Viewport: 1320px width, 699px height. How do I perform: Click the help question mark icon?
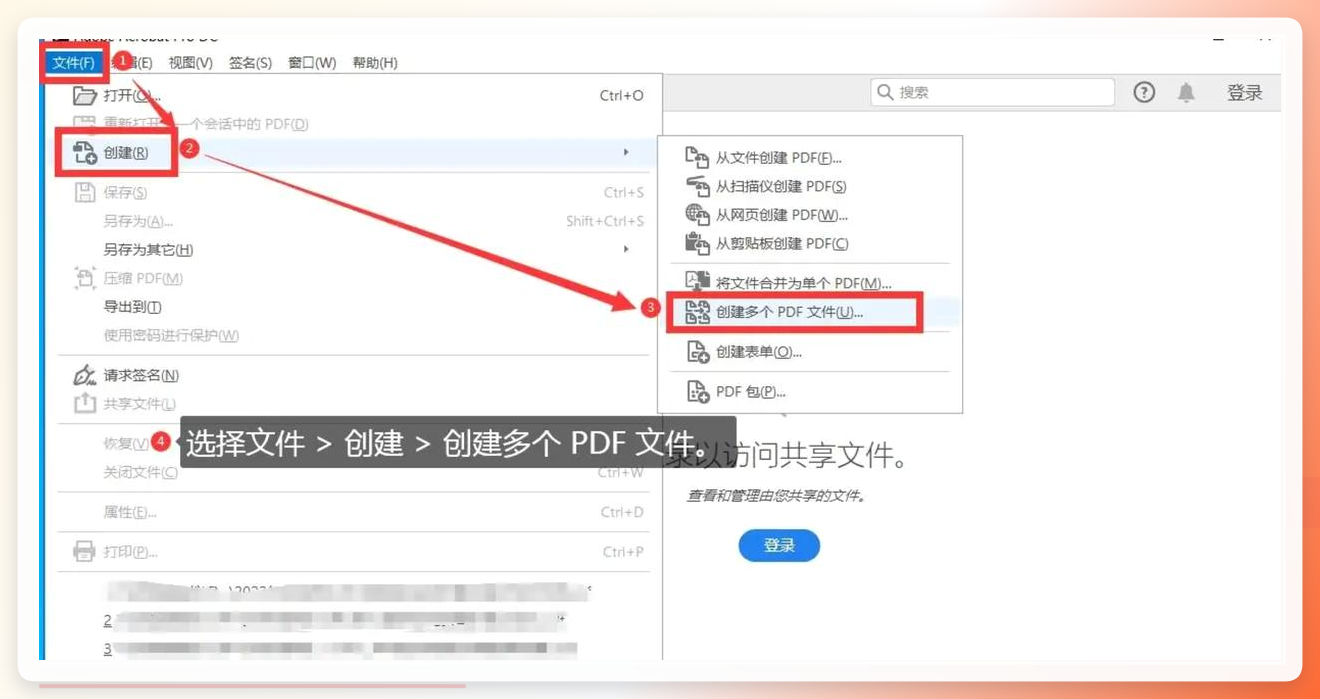1144,93
